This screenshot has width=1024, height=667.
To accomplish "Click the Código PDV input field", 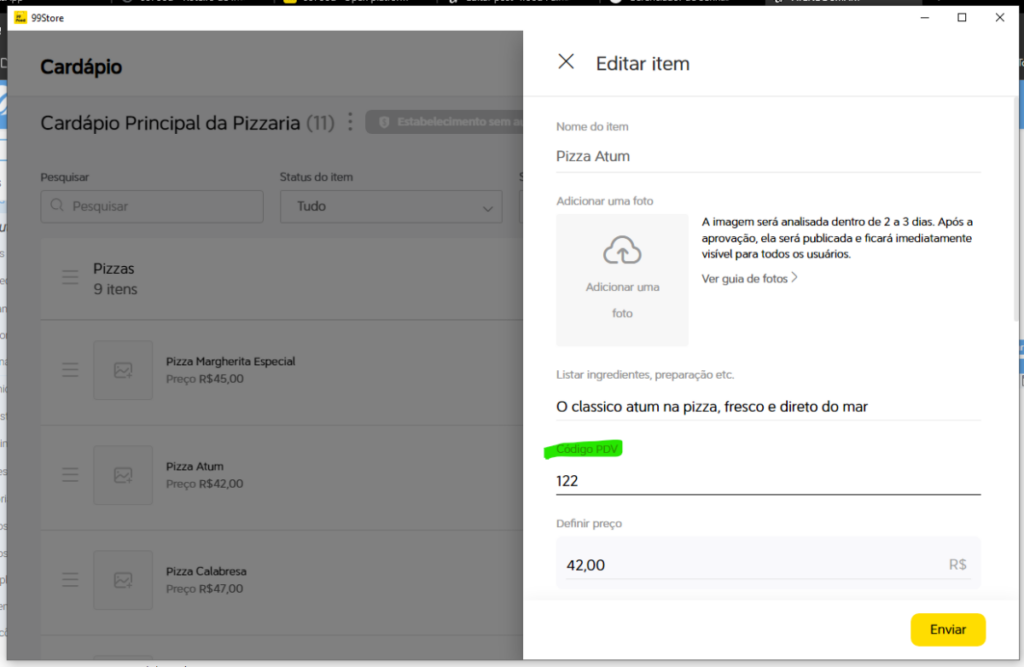I will click(767, 481).
